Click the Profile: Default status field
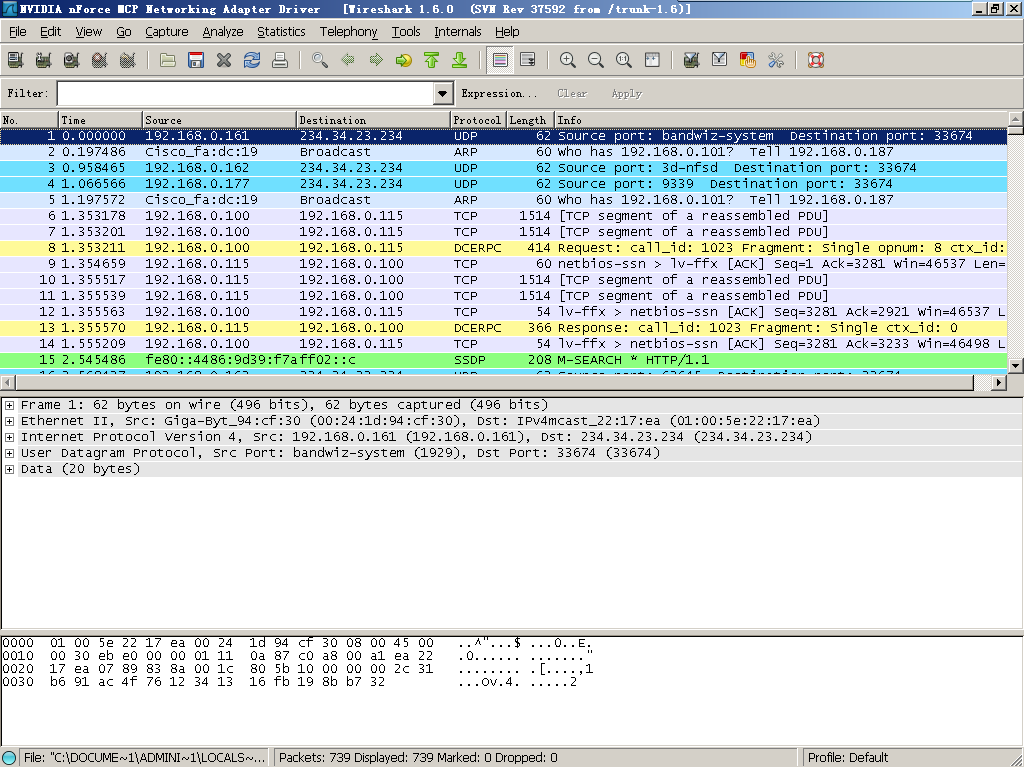The height and width of the screenshot is (768, 1024). coord(848,758)
